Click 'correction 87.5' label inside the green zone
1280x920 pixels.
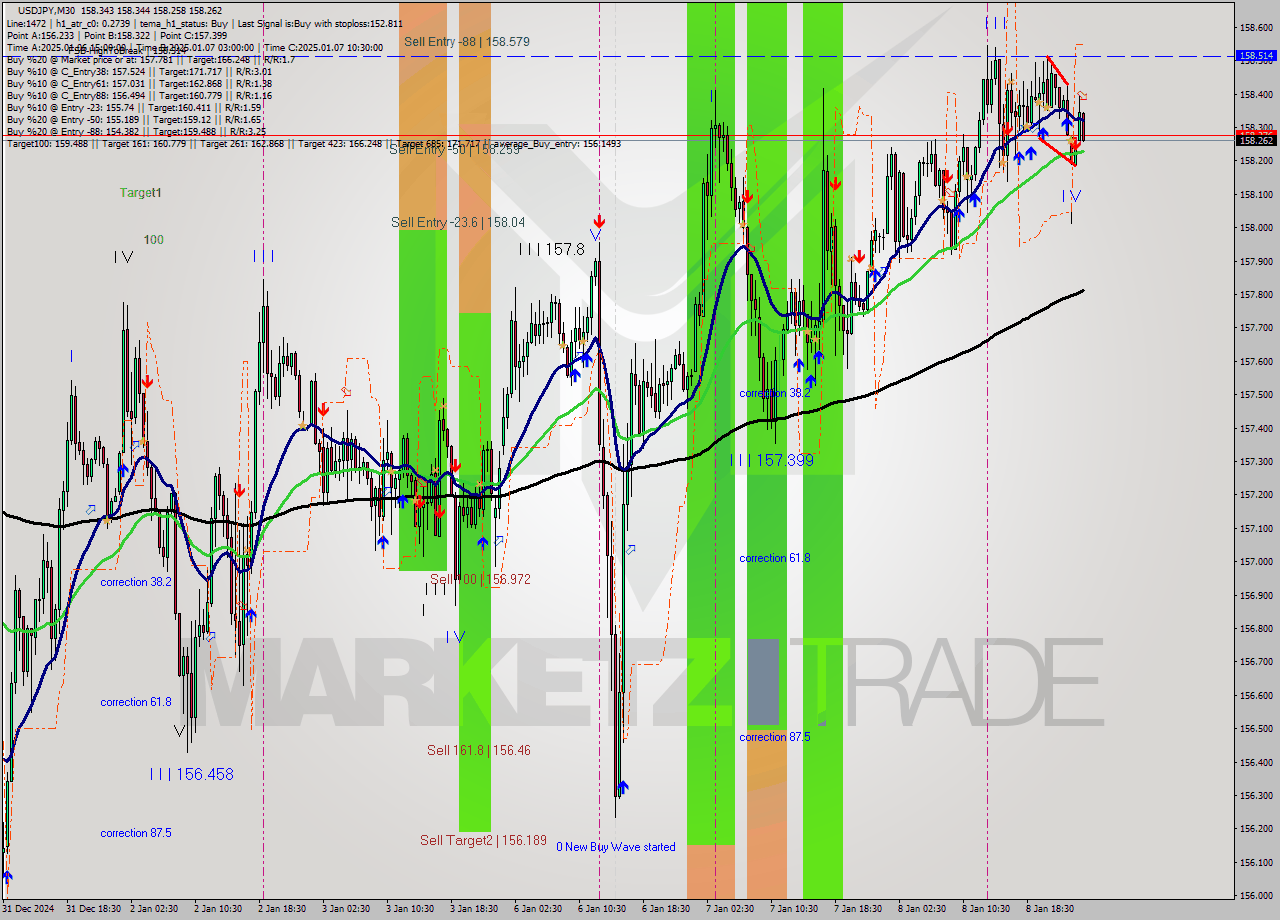(x=775, y=737)
